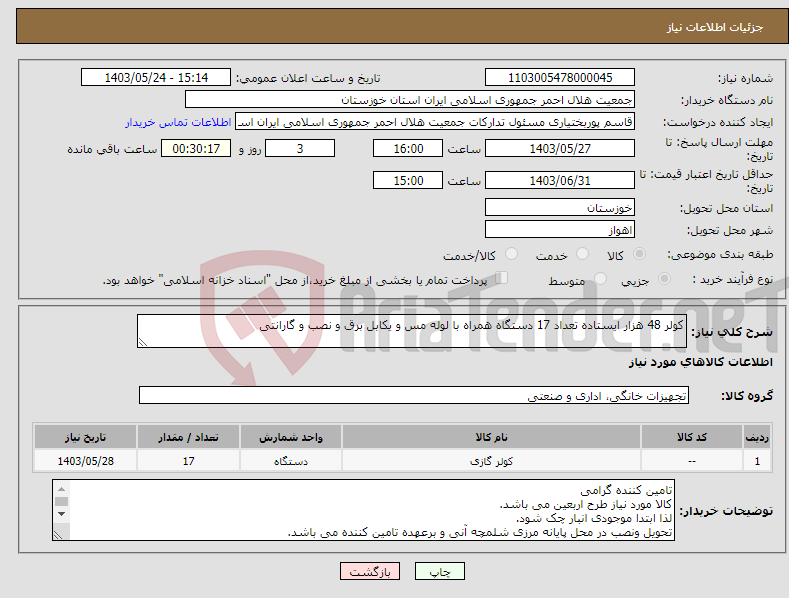The height and width of the screenshot is (598, 789).
Task: Click the general description textarea کولر 48 هزار
Action: [412, 331]
